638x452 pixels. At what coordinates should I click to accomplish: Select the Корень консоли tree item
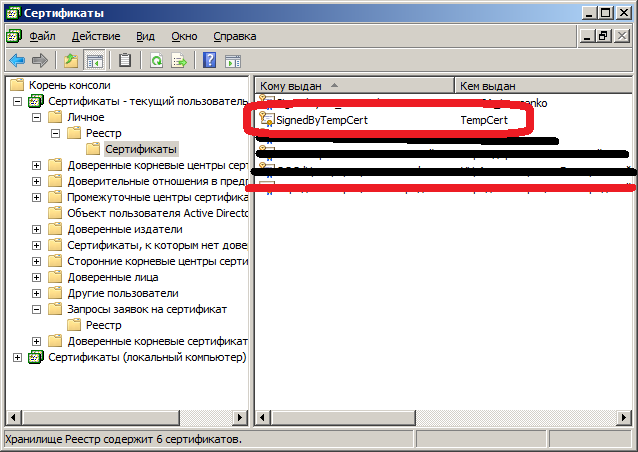70,85
